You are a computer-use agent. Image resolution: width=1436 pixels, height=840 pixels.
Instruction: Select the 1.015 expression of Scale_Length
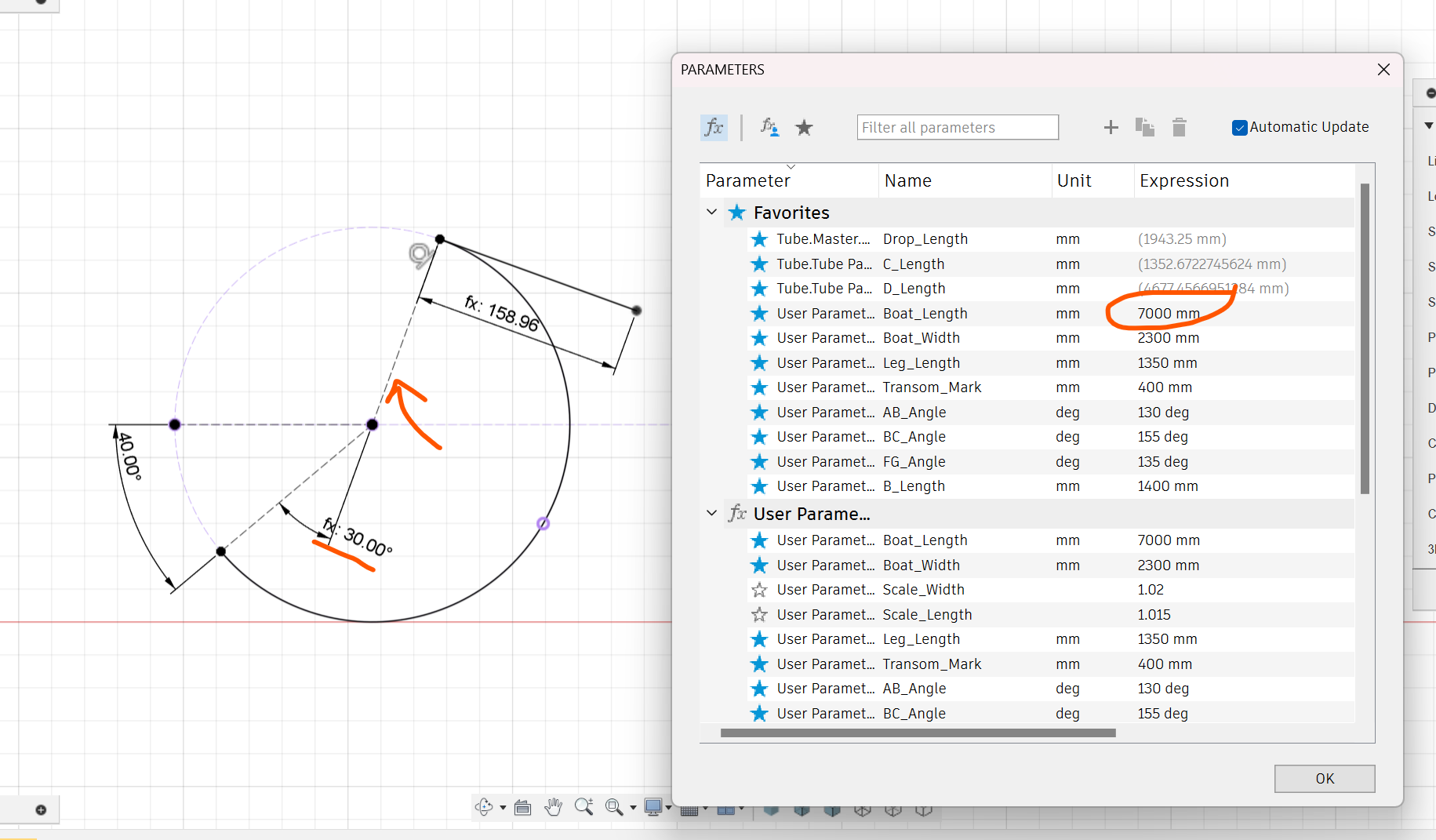click(x=1154, y=615)
